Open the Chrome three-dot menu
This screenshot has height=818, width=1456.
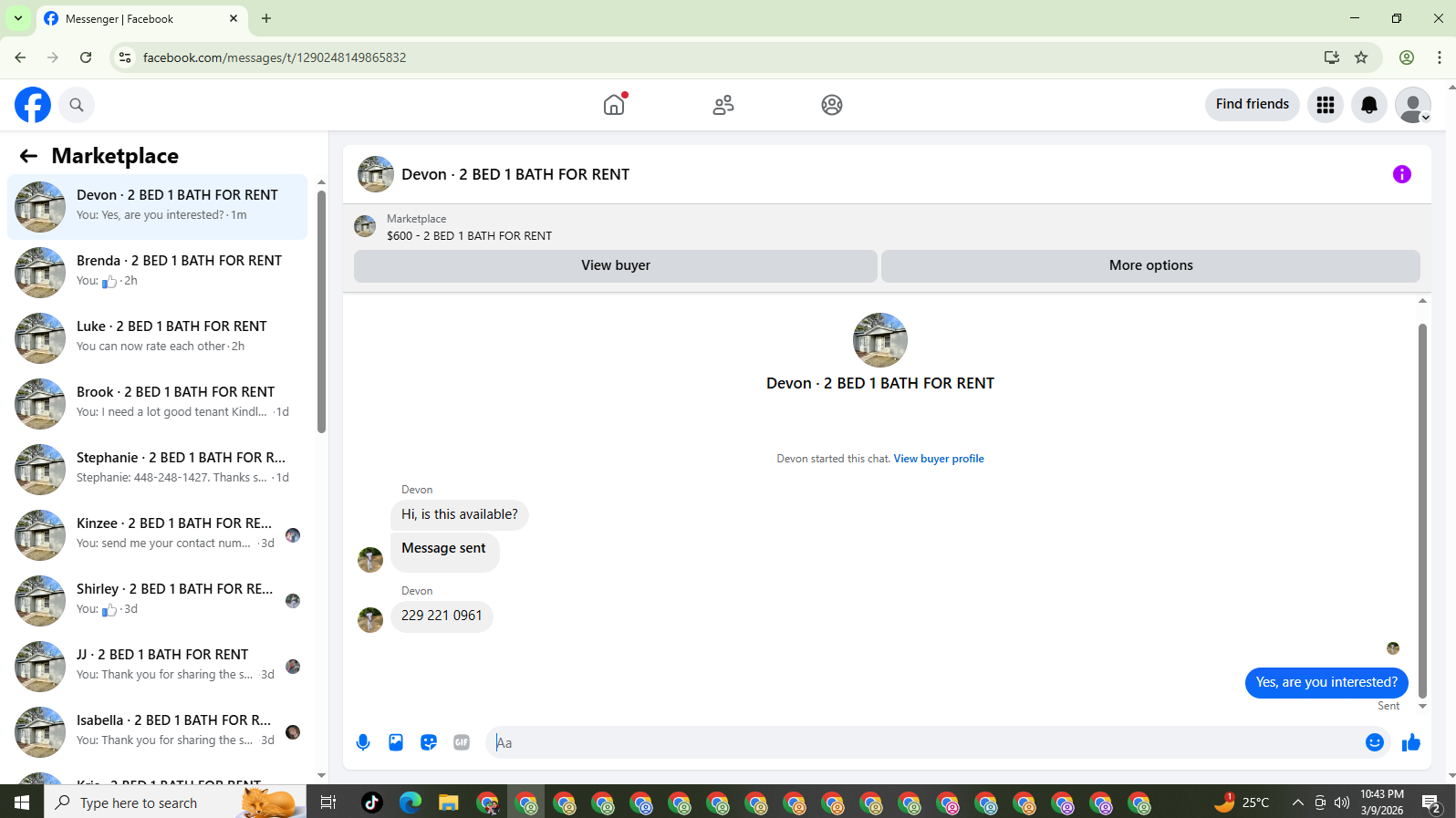point(1440,57)
